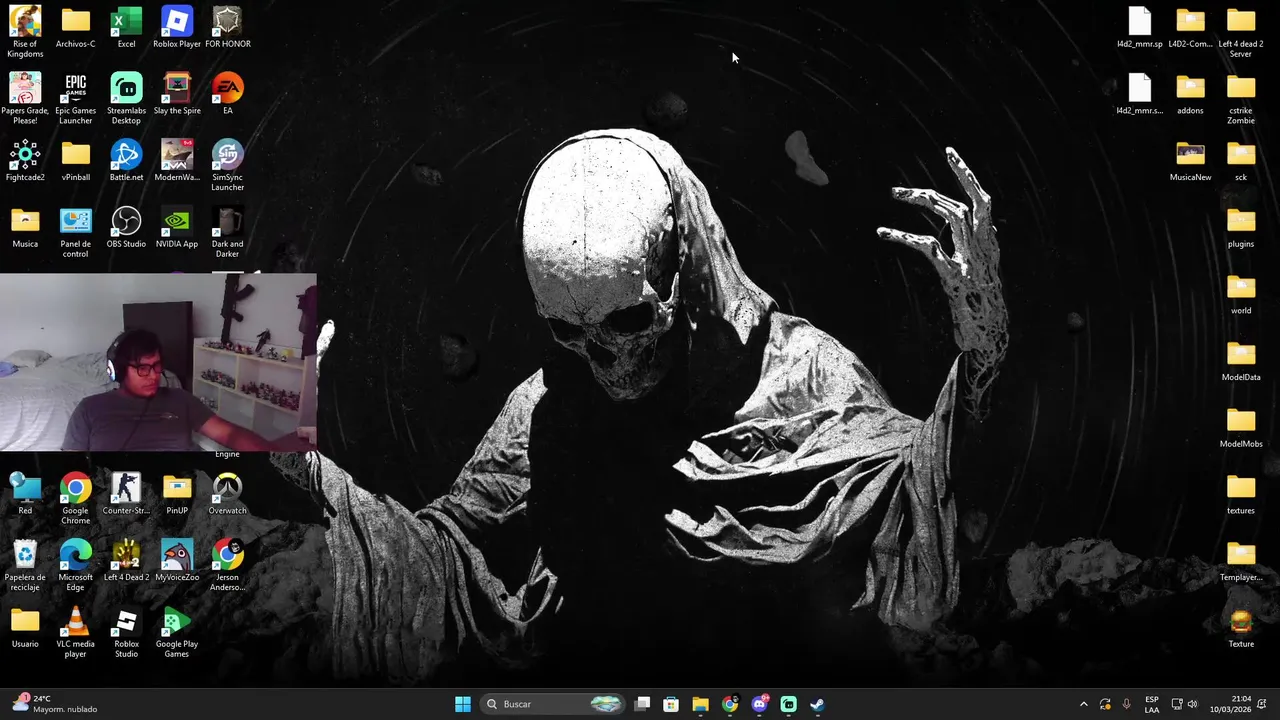Open Papelera de reciclaje

(x=25, y=565)
